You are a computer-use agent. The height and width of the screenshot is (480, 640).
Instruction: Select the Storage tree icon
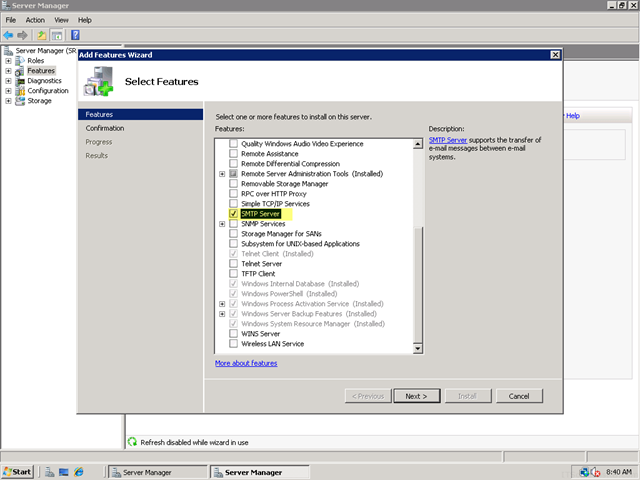tap(20, 101)
